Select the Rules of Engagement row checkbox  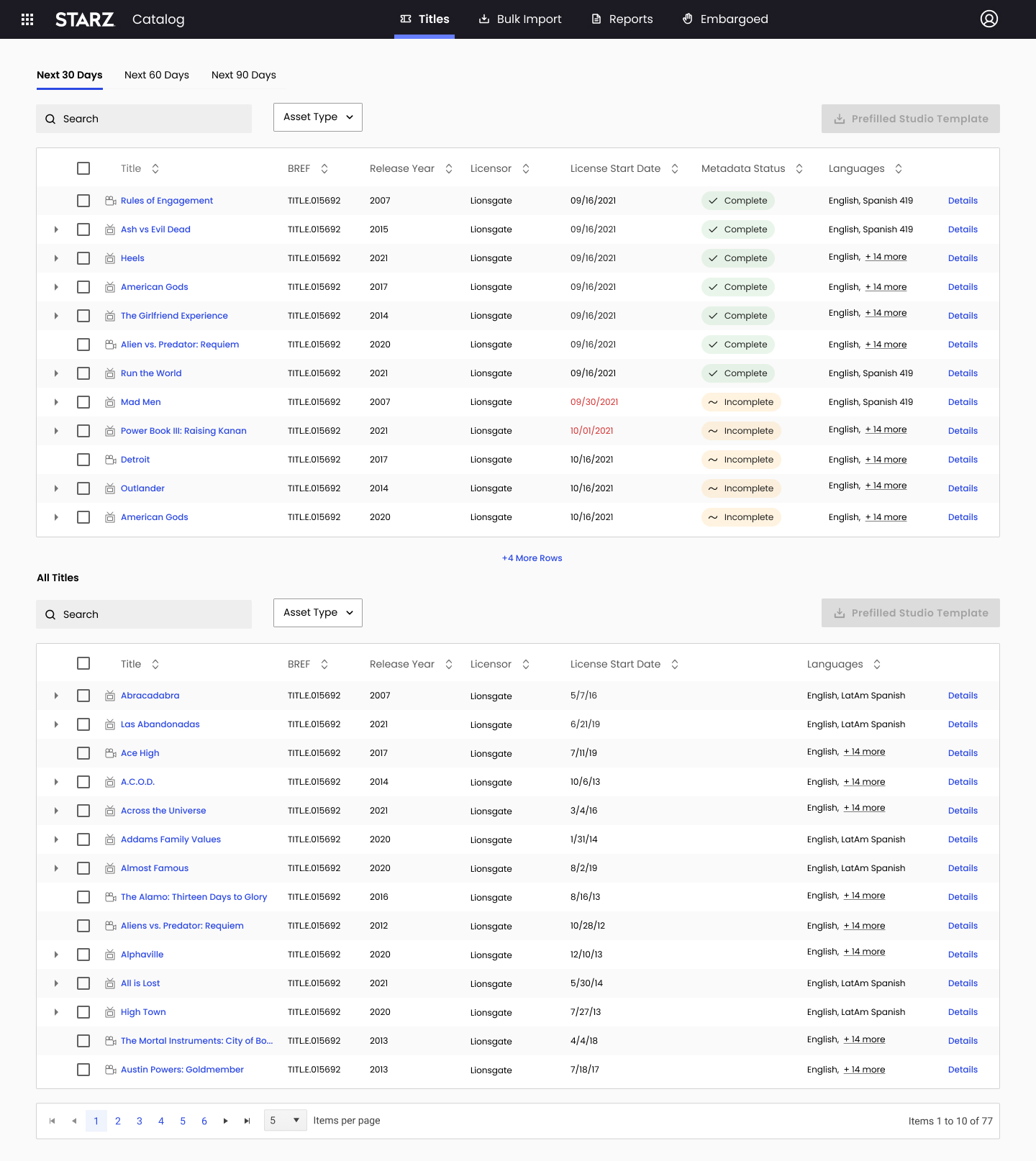click(x=83, y=201)
